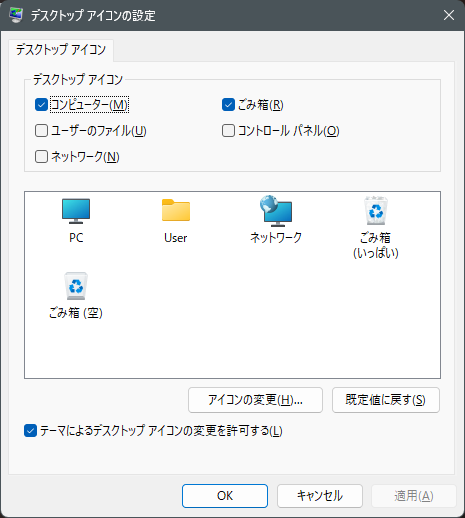Enable the ユーザーのファイル(U) checkbox
The image size is (465, 518).
click(41, 131)
